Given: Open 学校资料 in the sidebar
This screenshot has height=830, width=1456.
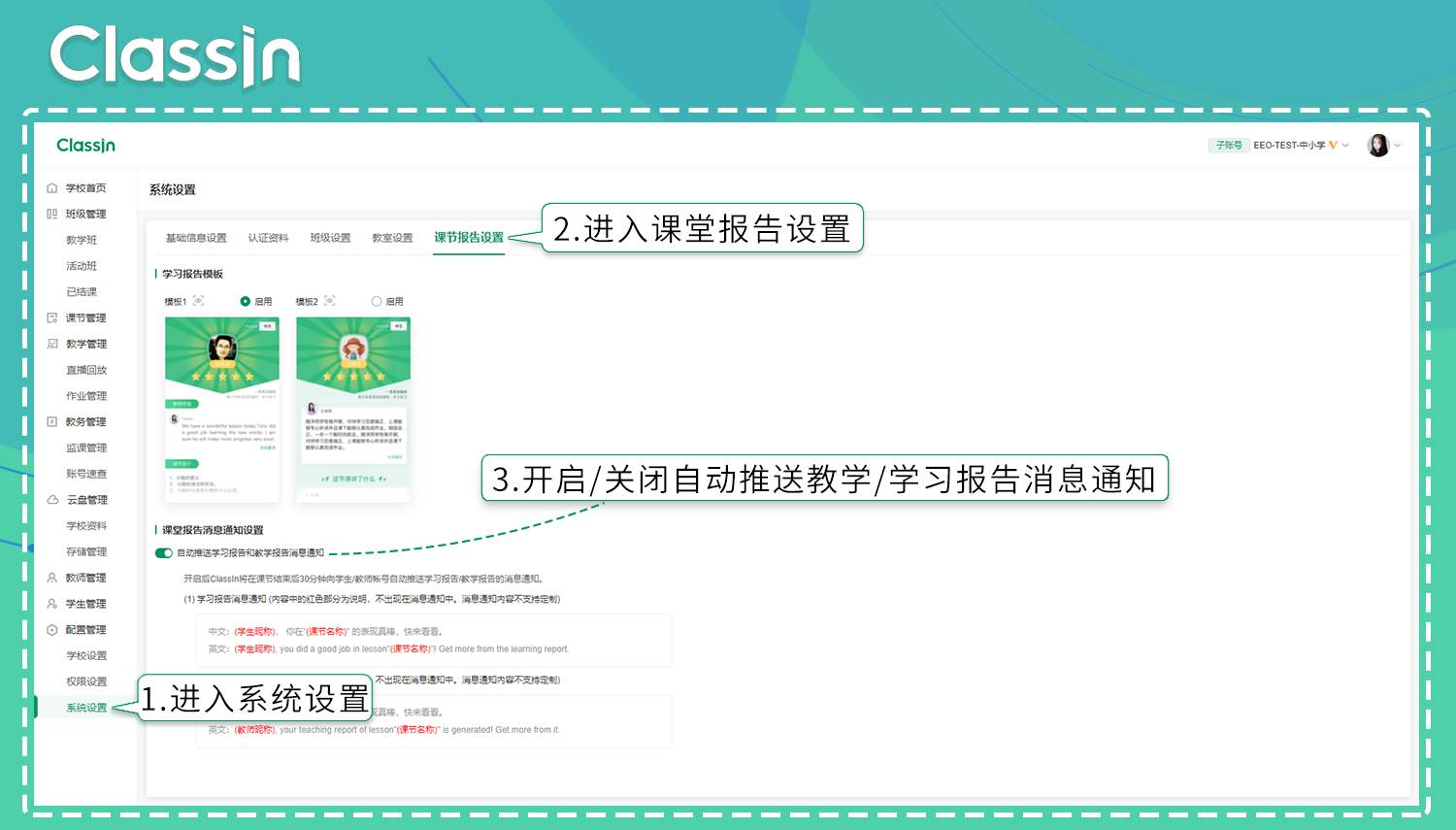Looking at the screenshot, I should pyautogui.click(x=86, y=526).
